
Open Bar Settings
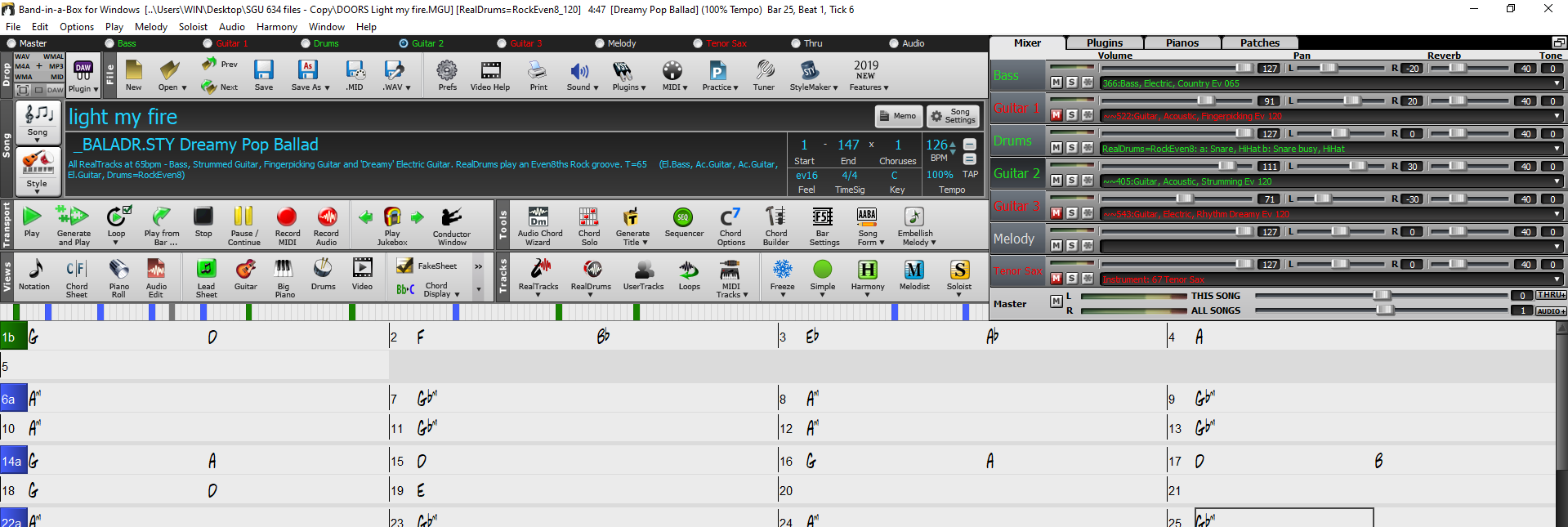(824, 225)
